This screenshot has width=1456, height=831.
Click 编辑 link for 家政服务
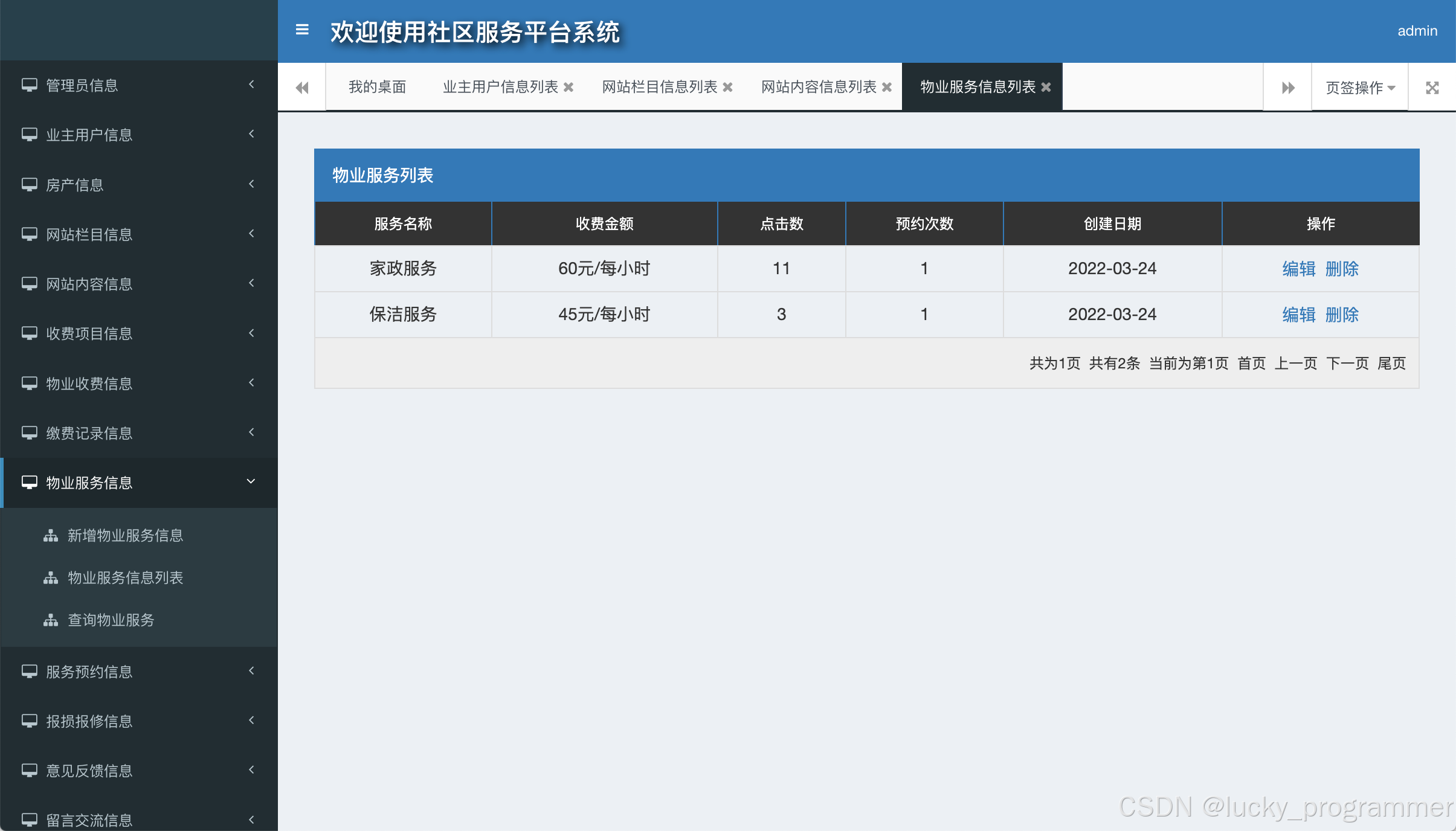(x=1298, y=269)
